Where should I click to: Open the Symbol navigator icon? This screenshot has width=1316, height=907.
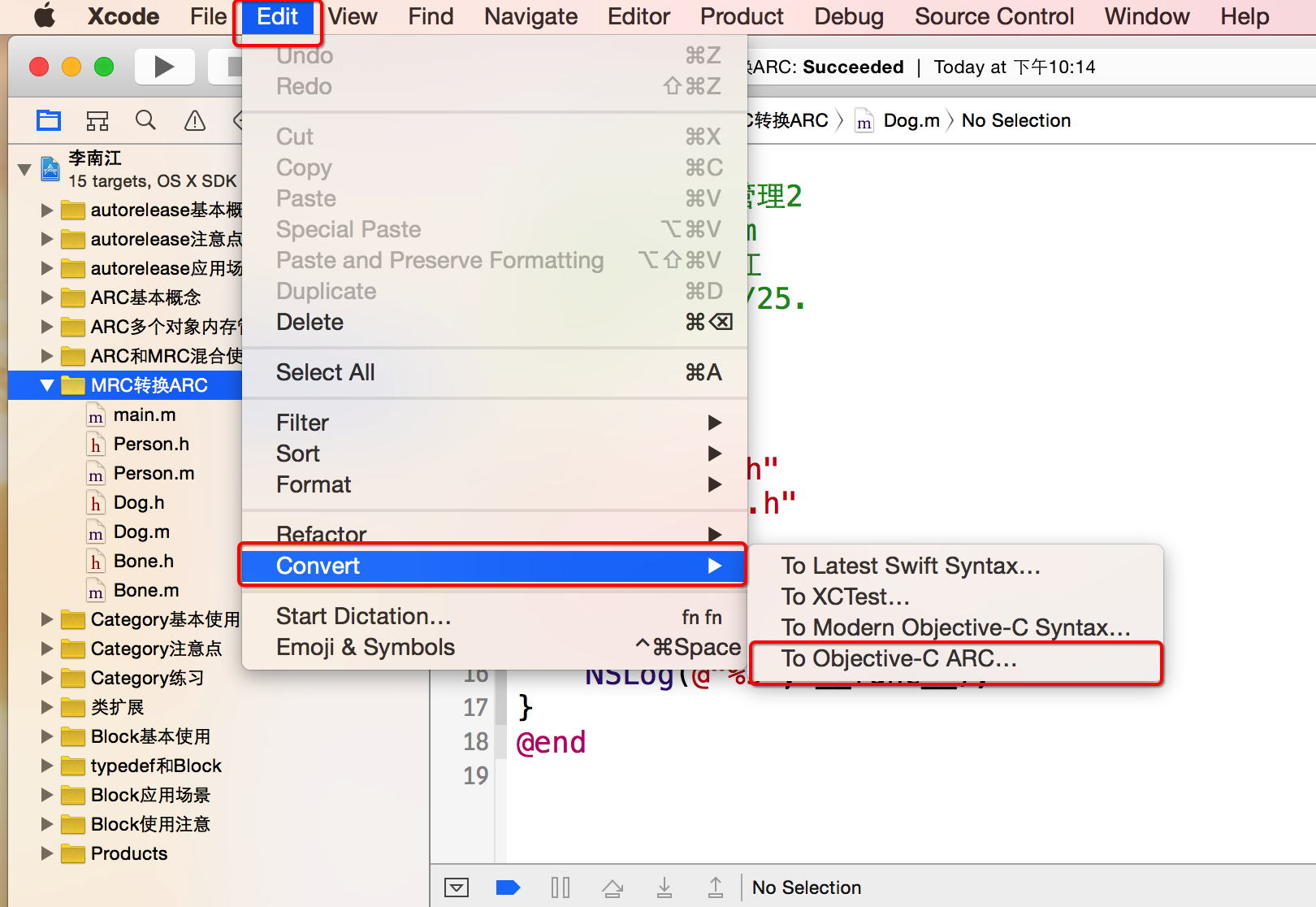pos(97,121)
